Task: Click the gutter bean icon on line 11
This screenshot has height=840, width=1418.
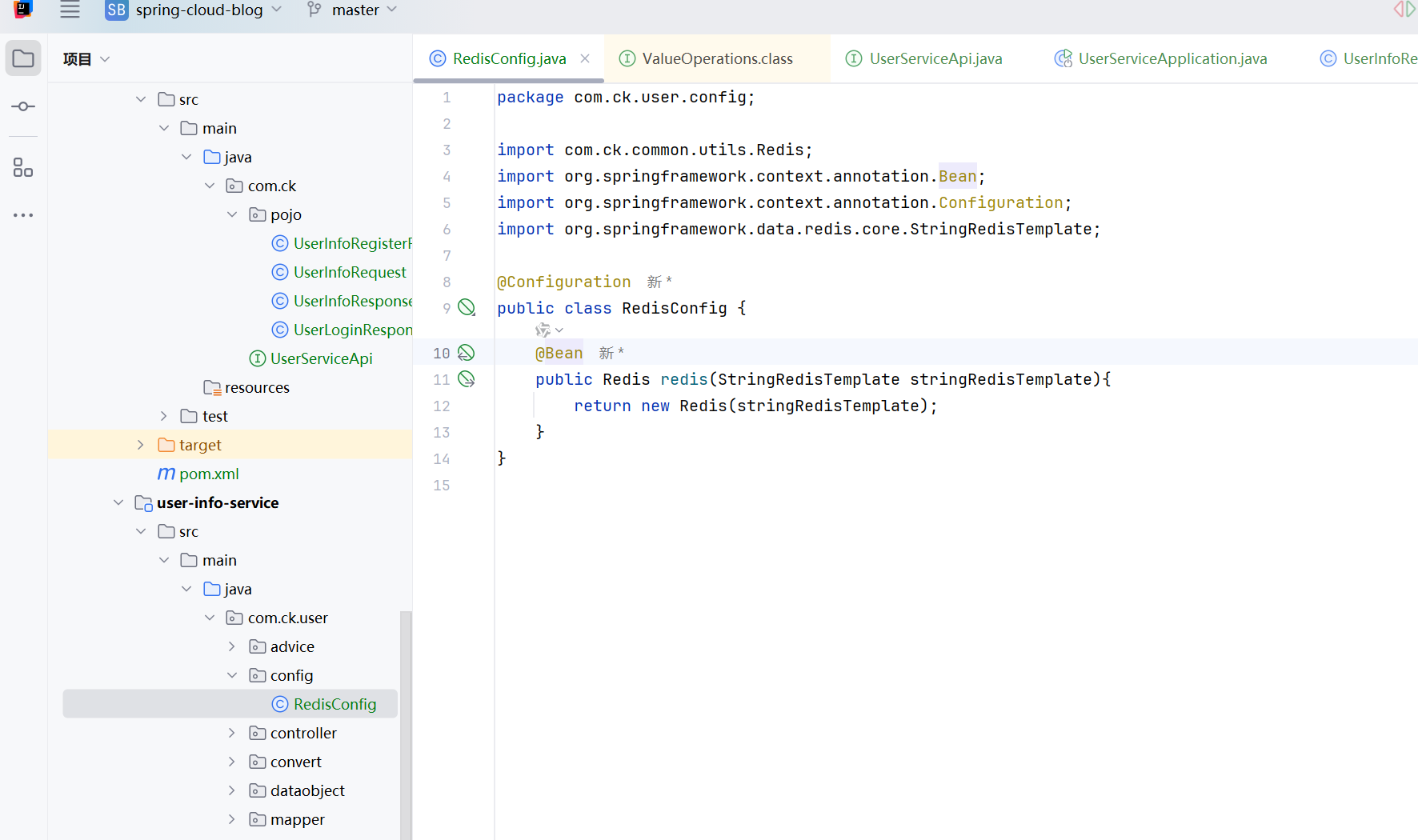Action: (x=467, y=379)
